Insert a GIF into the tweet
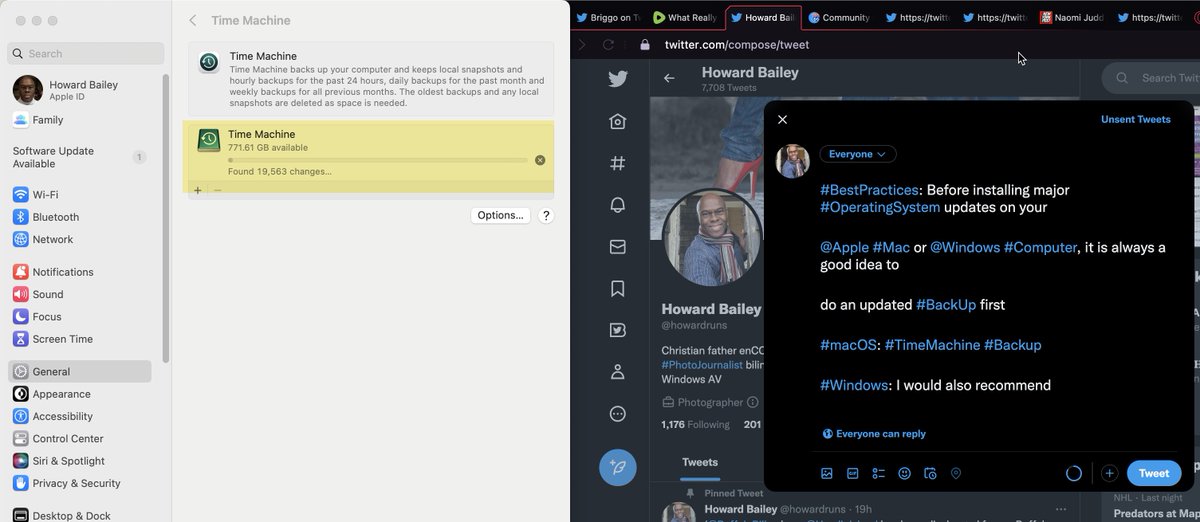Image resolution: width=1200 pixels, height=522 pixels. coord(853,474)
